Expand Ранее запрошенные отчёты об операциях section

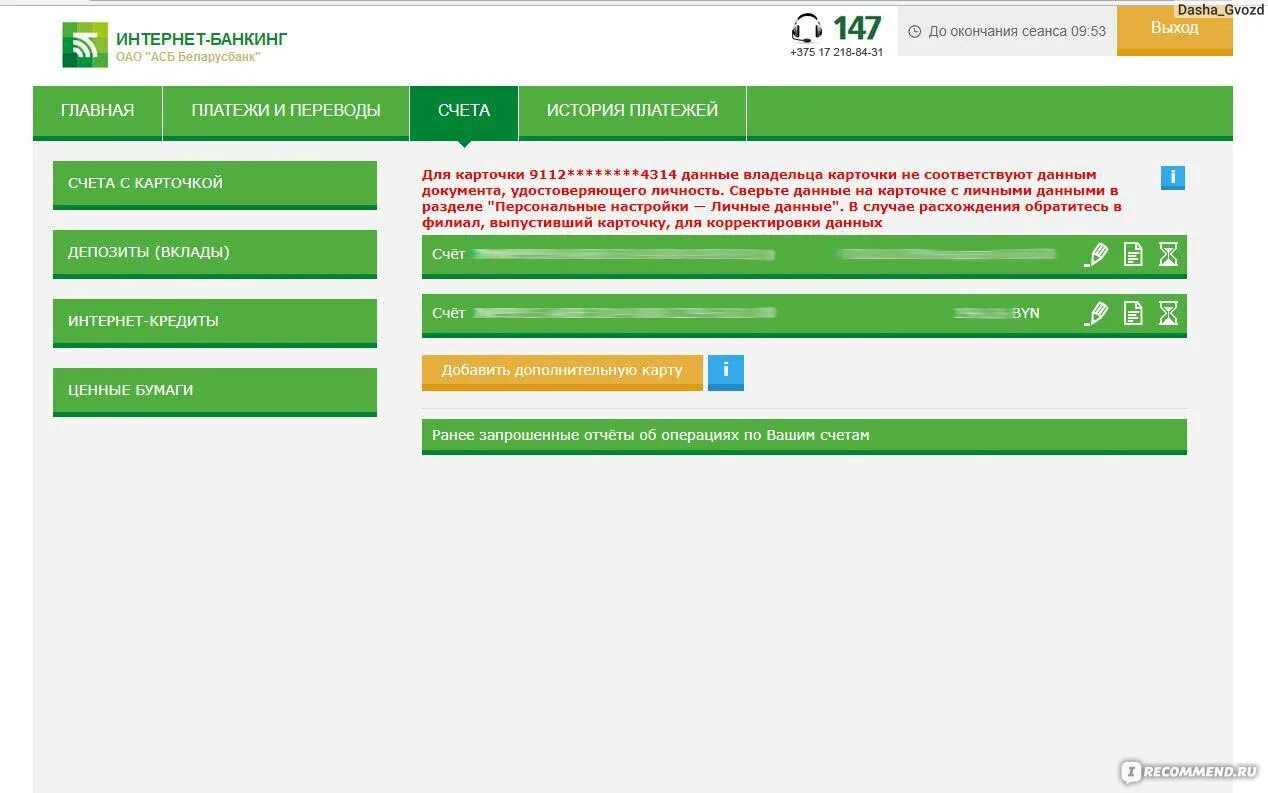click(804, 437)
